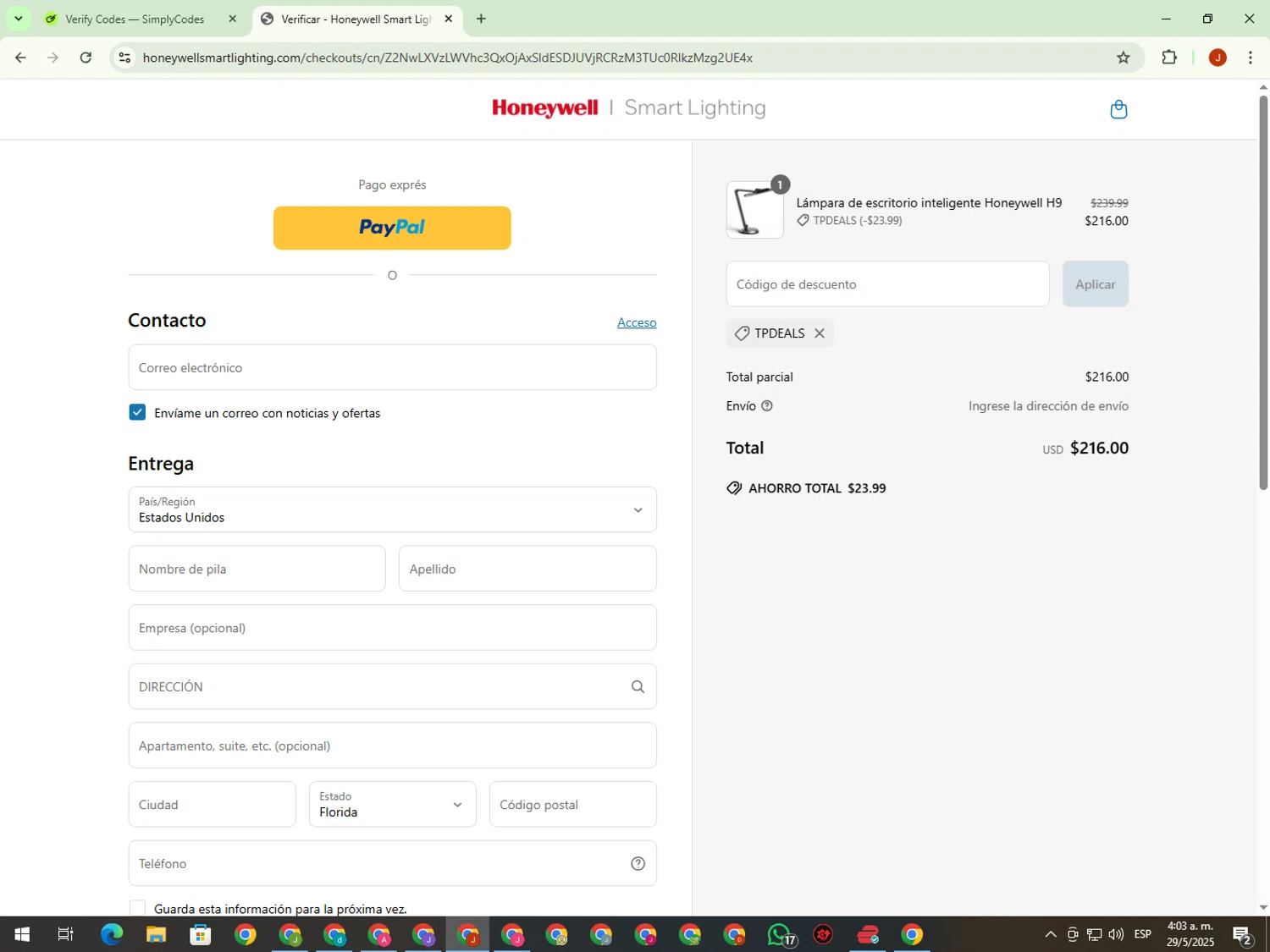Image resolution: width=1270 pixels, height=952 pixels.
Task: Open the Windows Start menu
Action: pyautogui.click(x=22, y=934)
